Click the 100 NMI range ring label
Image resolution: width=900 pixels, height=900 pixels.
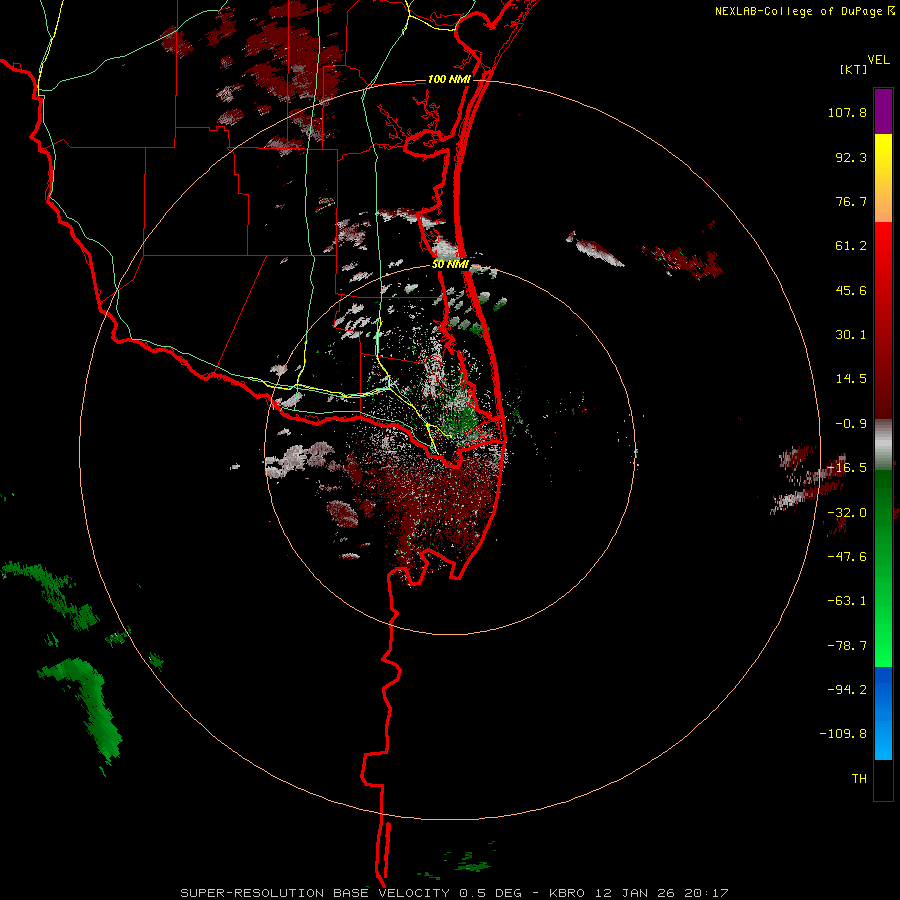pyautogui.click(x=449, y=79)
